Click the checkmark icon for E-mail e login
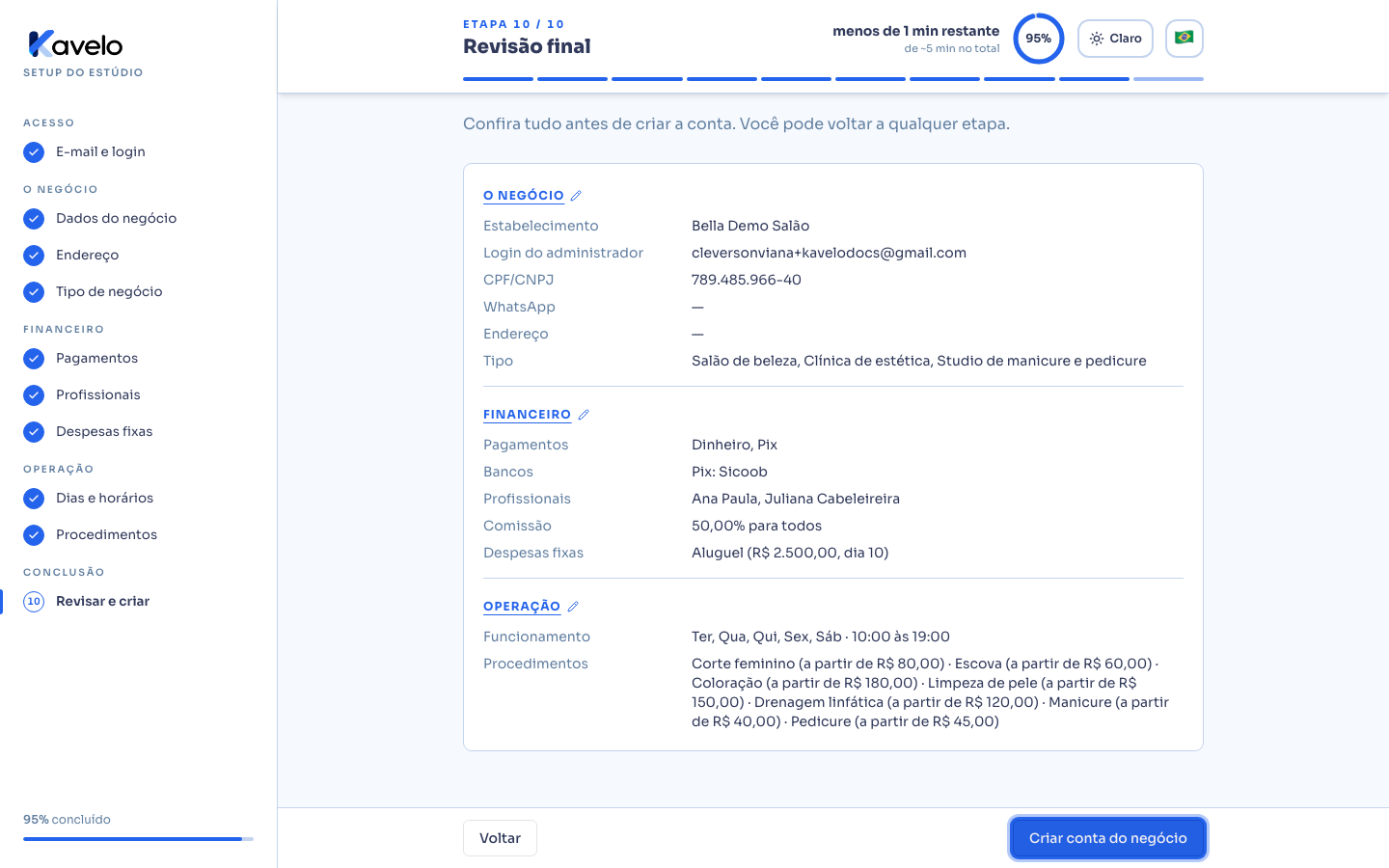 point(34,152)
